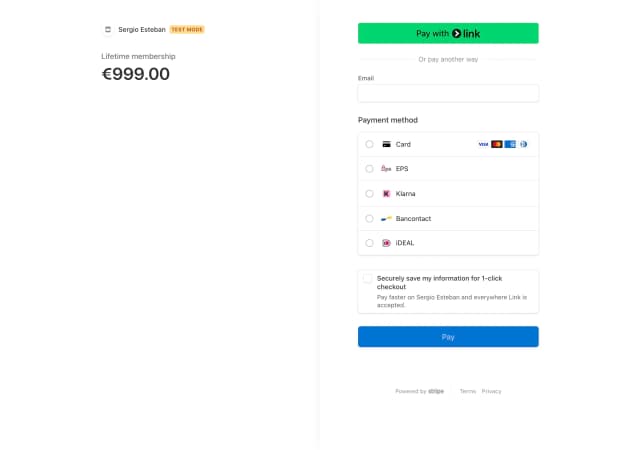Open the Privacy link

click(x=491, y=391)
